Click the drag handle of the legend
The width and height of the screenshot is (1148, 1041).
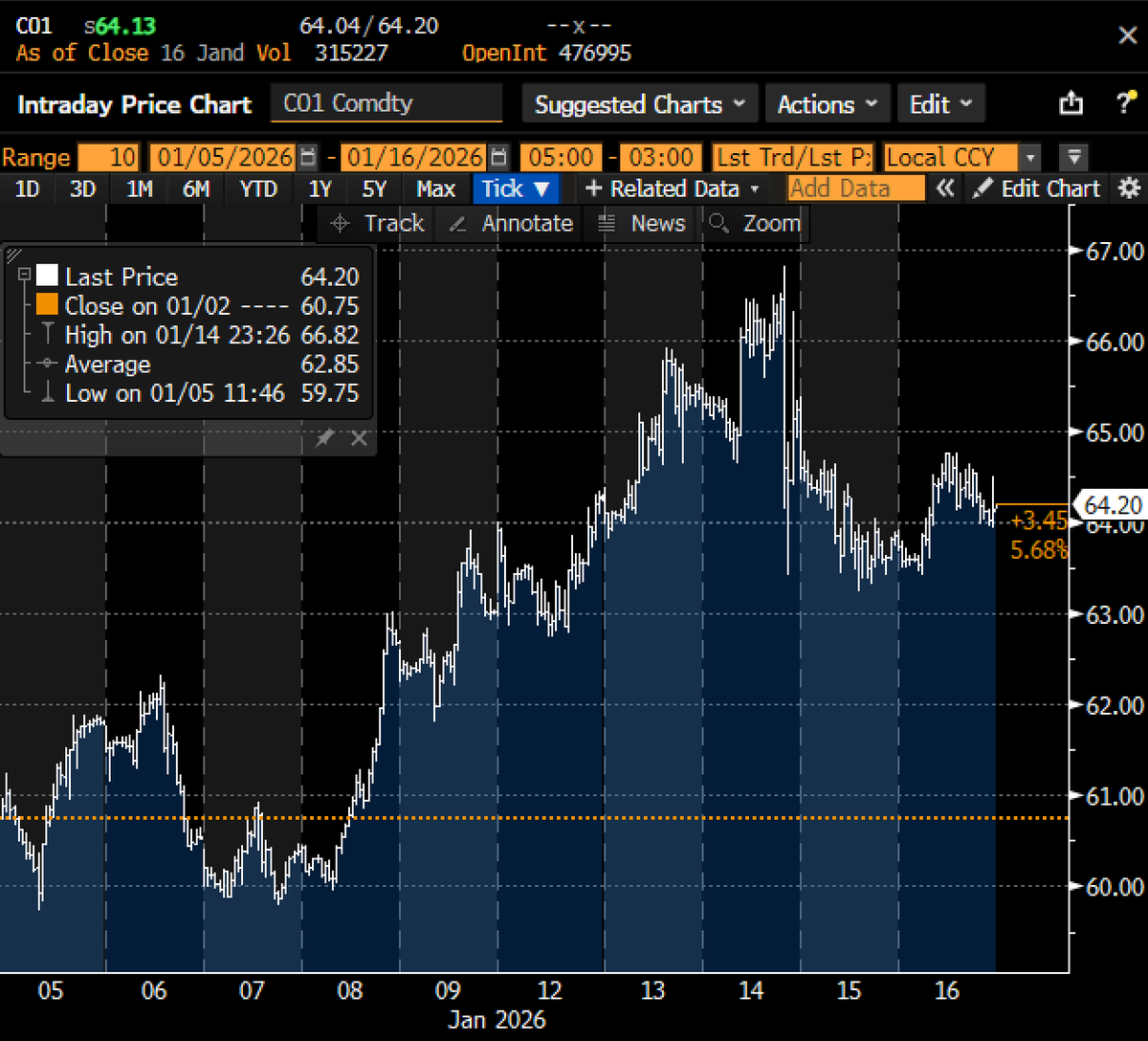[14, 255]
